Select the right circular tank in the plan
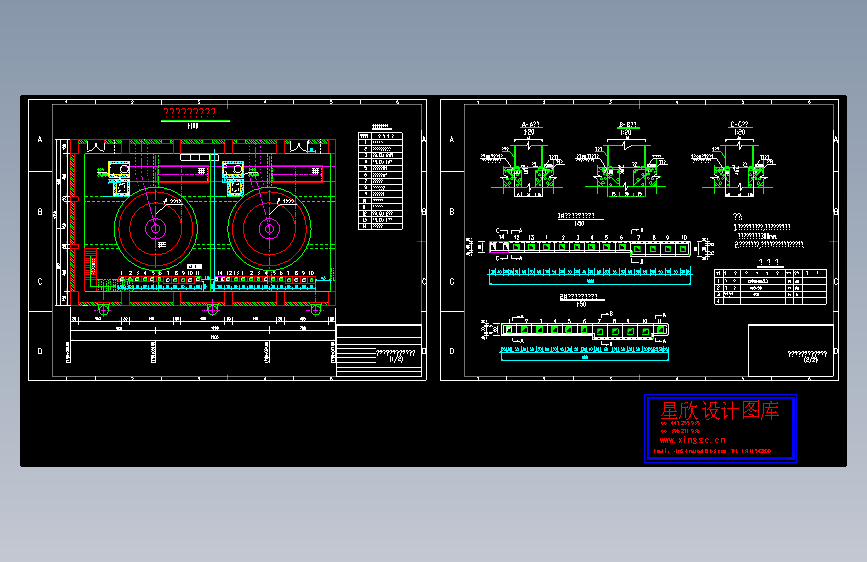Viewport: 867px width, 562px height. pyautogui.click(x=269, y=228)
